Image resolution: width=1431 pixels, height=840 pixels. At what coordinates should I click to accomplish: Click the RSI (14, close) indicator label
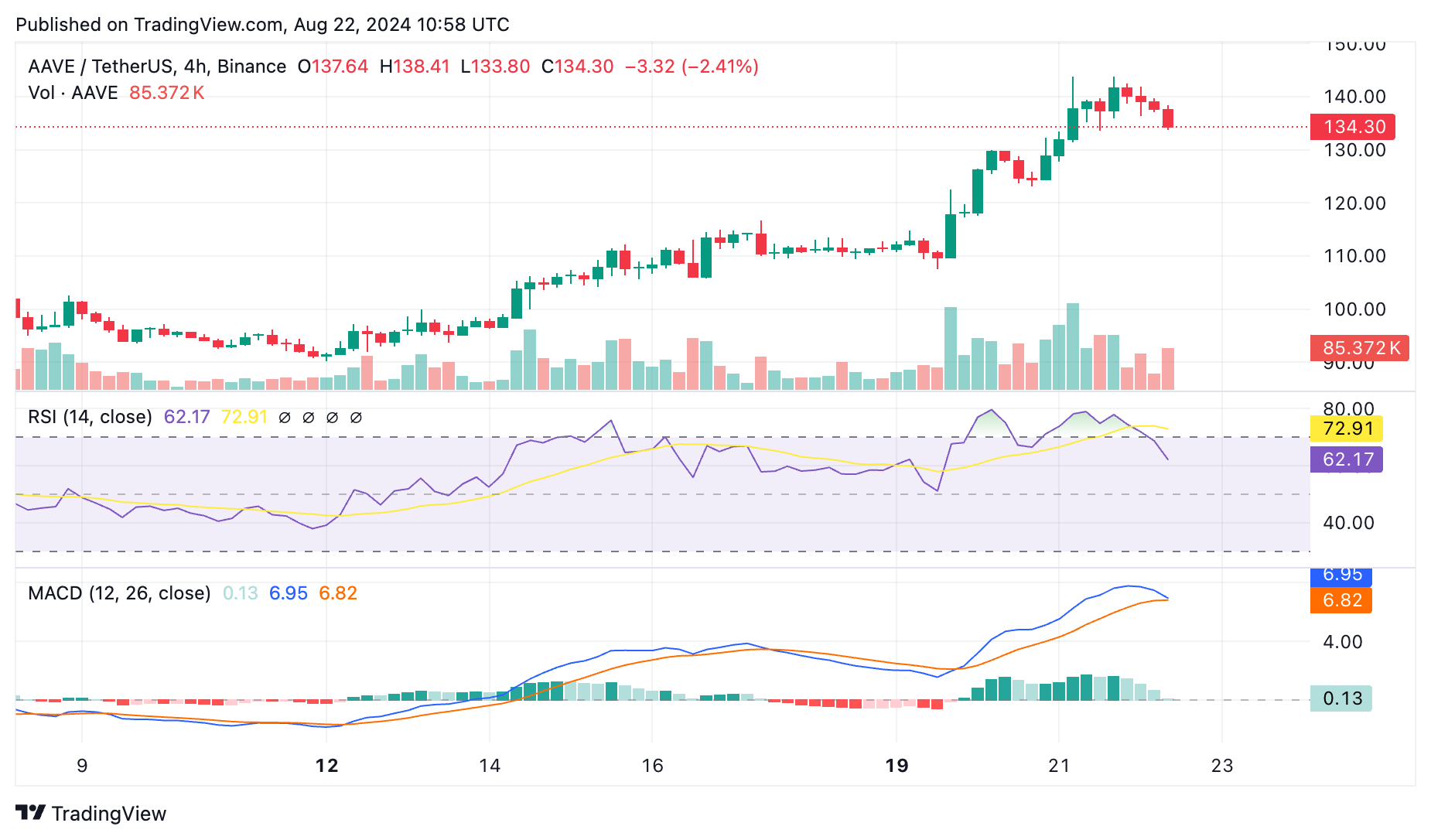(90, 417)
